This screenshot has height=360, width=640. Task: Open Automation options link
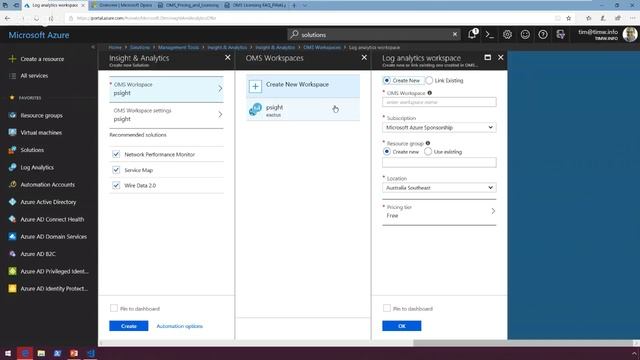click(180, 326)
